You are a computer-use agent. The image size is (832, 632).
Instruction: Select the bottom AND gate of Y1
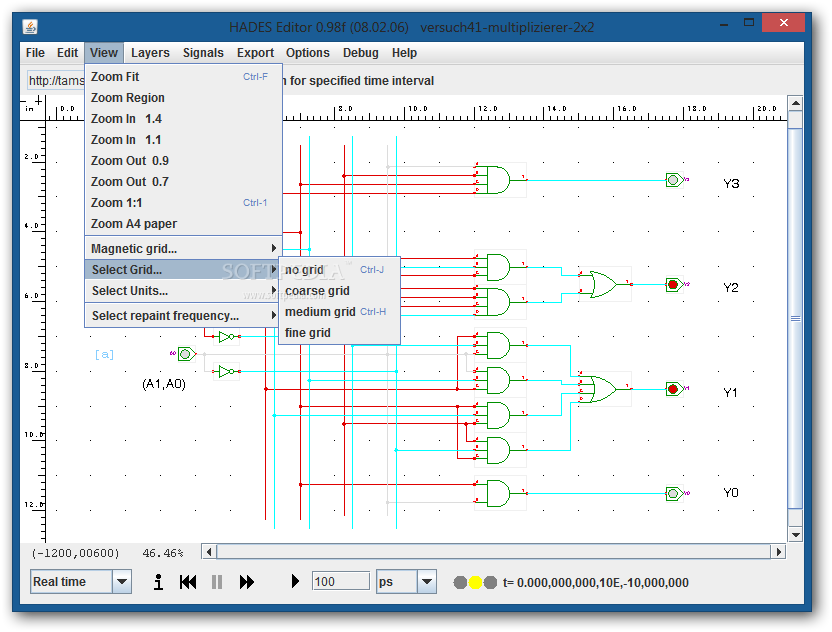point(498,450)
